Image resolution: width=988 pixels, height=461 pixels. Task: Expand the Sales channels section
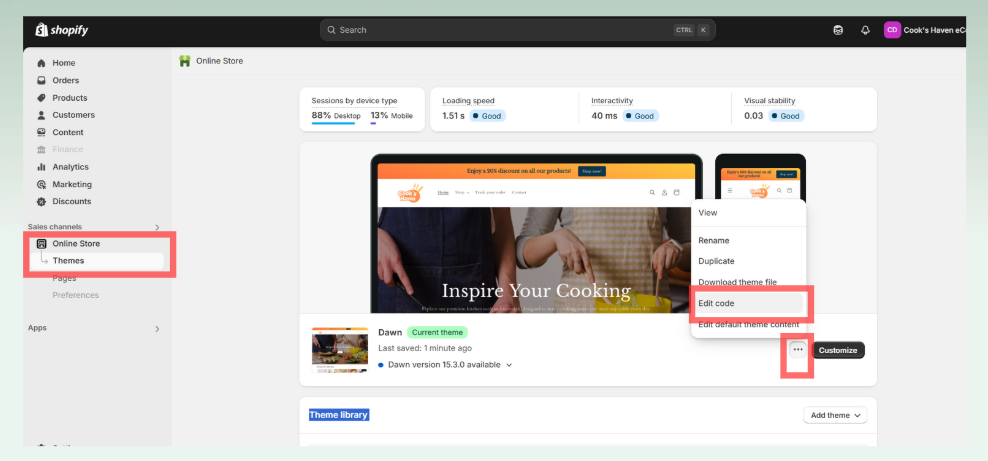pyautogui.click(x=157, y=227)
